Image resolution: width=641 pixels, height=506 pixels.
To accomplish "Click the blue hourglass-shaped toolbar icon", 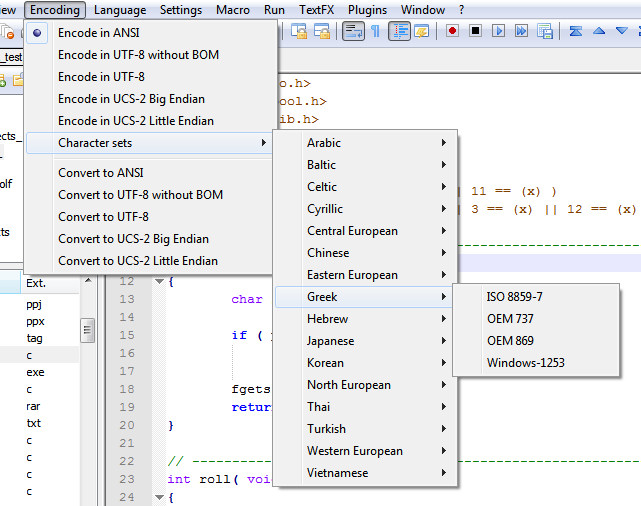I will [x=576, y=31].
